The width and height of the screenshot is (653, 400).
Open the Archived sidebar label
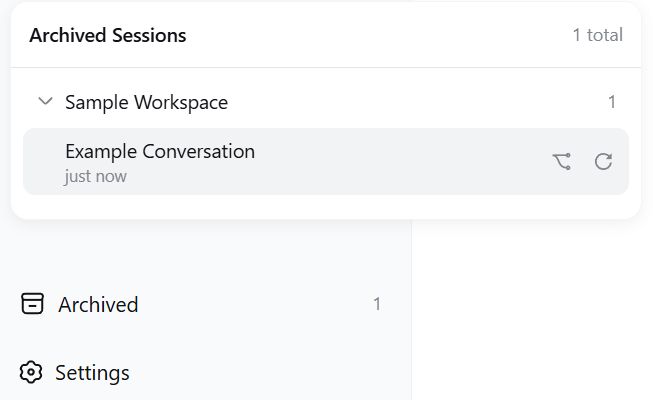pos(98,305)
